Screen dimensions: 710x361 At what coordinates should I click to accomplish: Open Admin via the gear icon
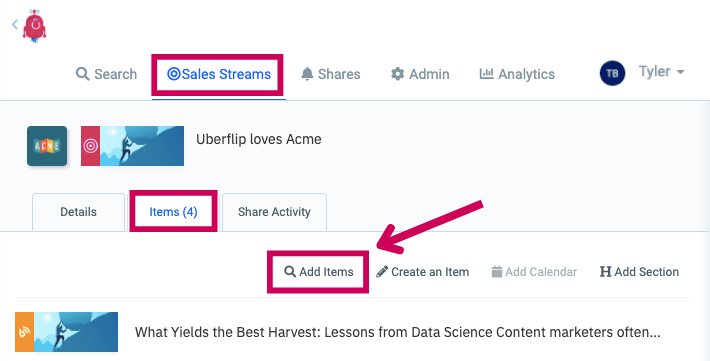pyautogui.click(x=397, y=74)
